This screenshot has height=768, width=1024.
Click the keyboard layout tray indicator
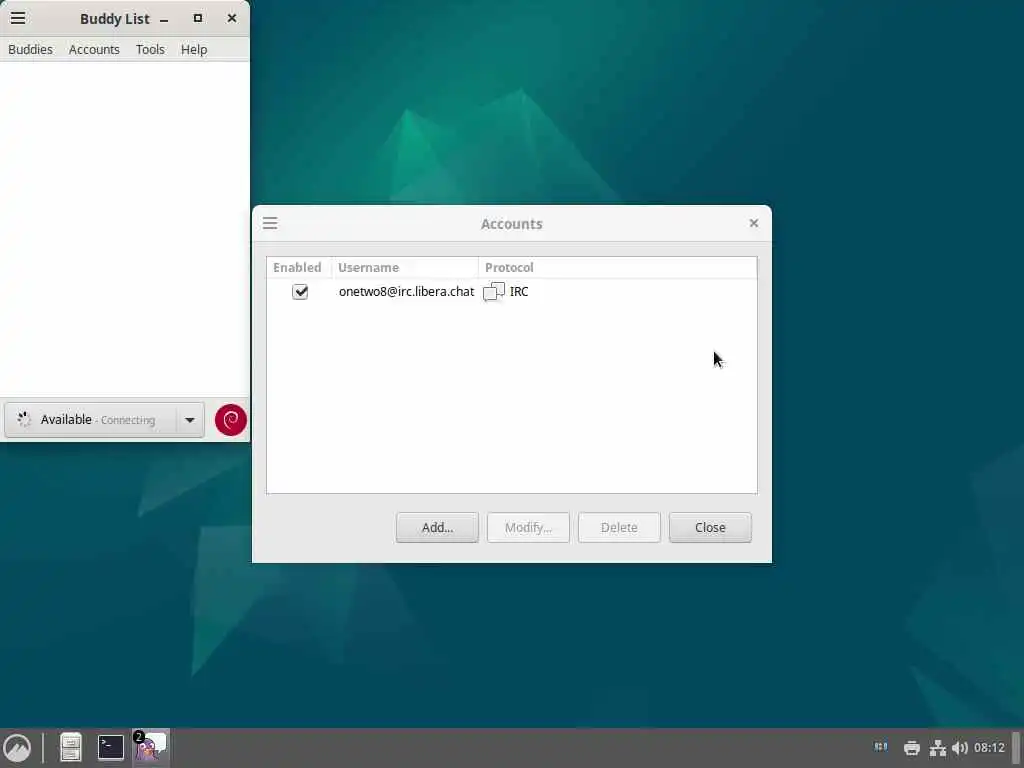[x=881, y=746]
